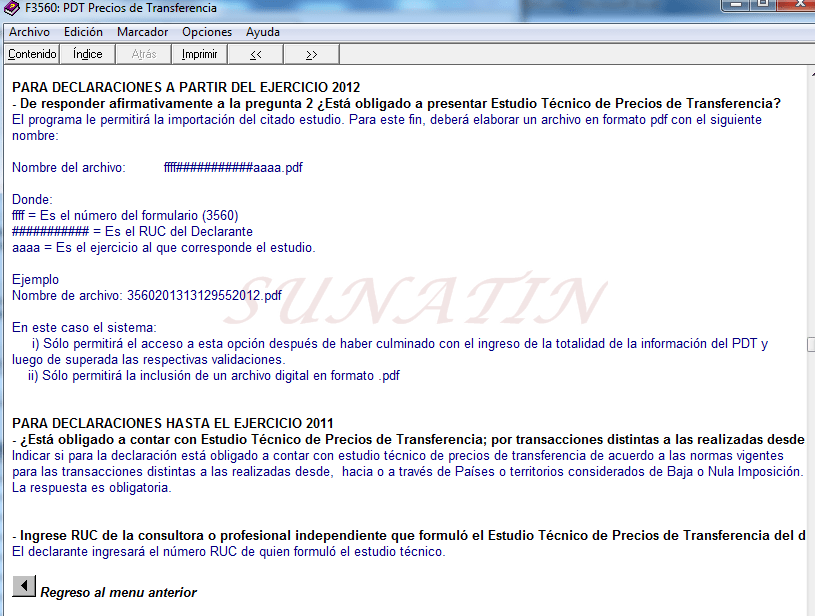Open the Marcador menu

[142, 32]
